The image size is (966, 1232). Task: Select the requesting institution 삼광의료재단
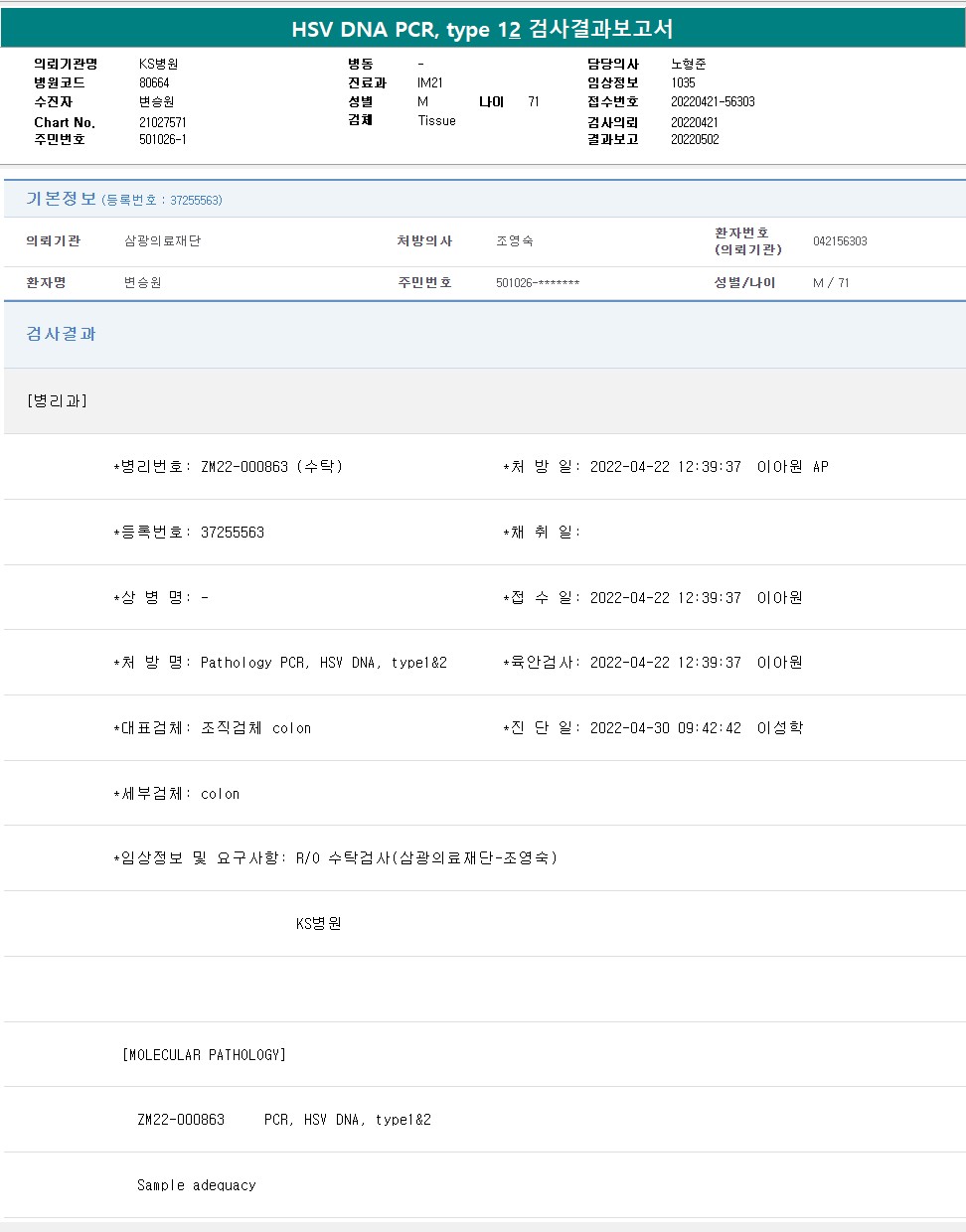162,241
